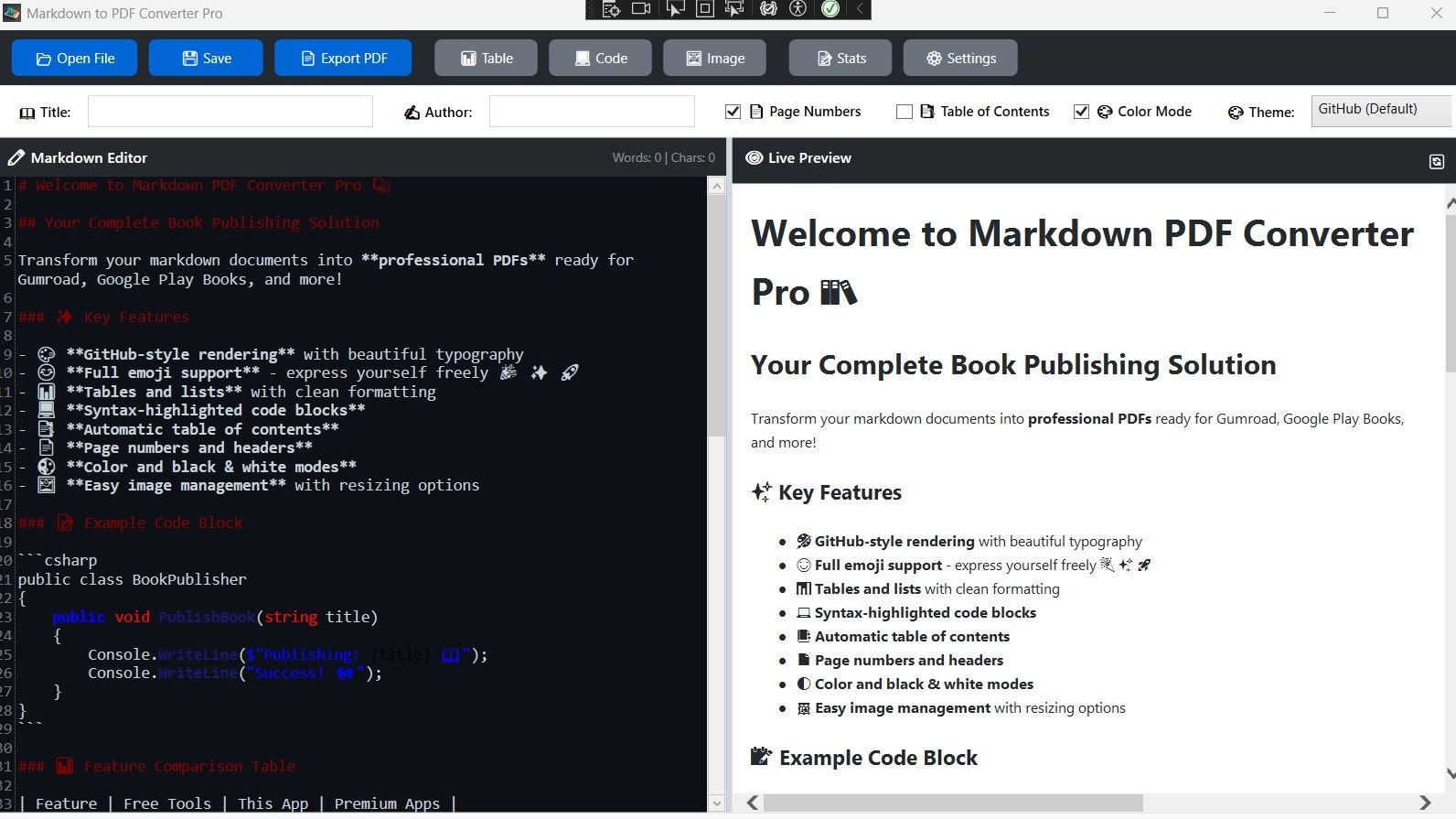Disable the Color Mode checkbox

click(x=1081, y=112)
